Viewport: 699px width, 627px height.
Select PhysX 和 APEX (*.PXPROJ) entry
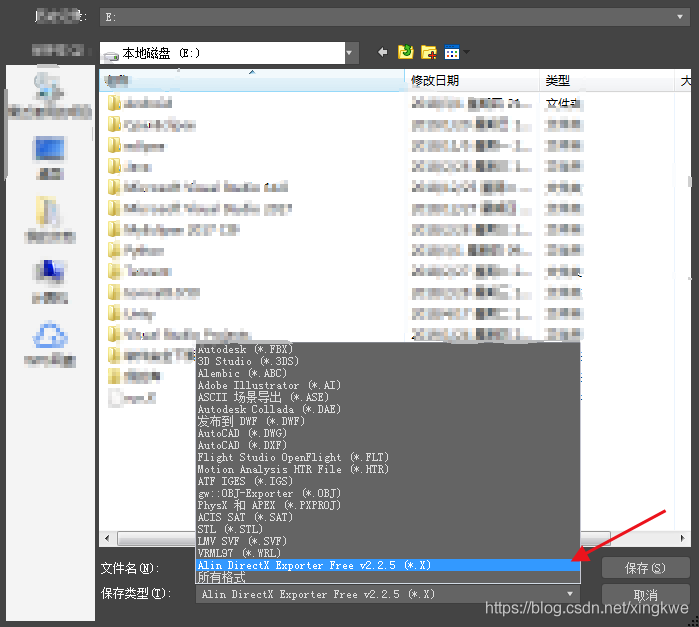point(388,506)
